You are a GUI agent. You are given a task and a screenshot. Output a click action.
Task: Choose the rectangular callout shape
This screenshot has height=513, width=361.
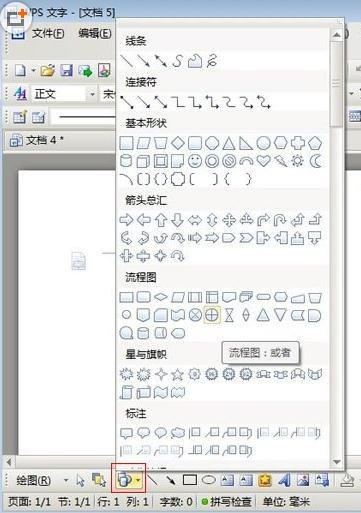coord(126,433)
